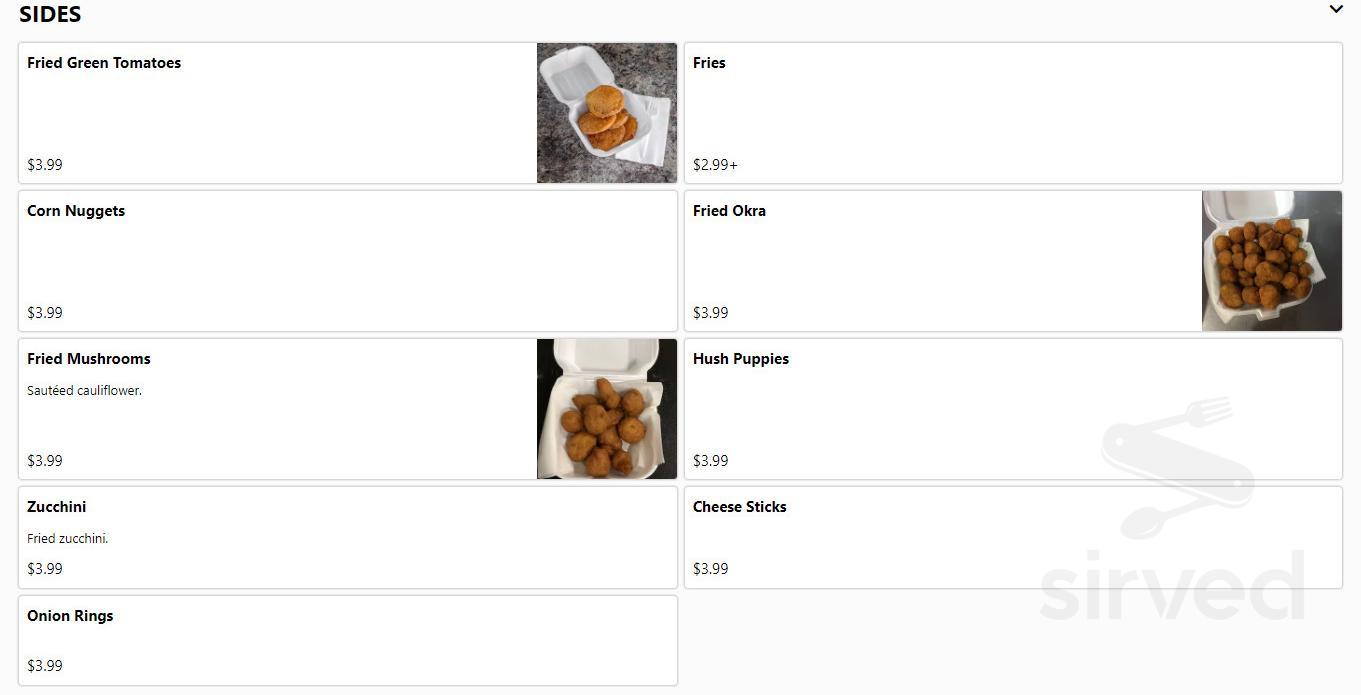Choose the Fried Okra item title
This screenshot has height=695, width=1361.
pyautogui.click(x=729, y=211)
